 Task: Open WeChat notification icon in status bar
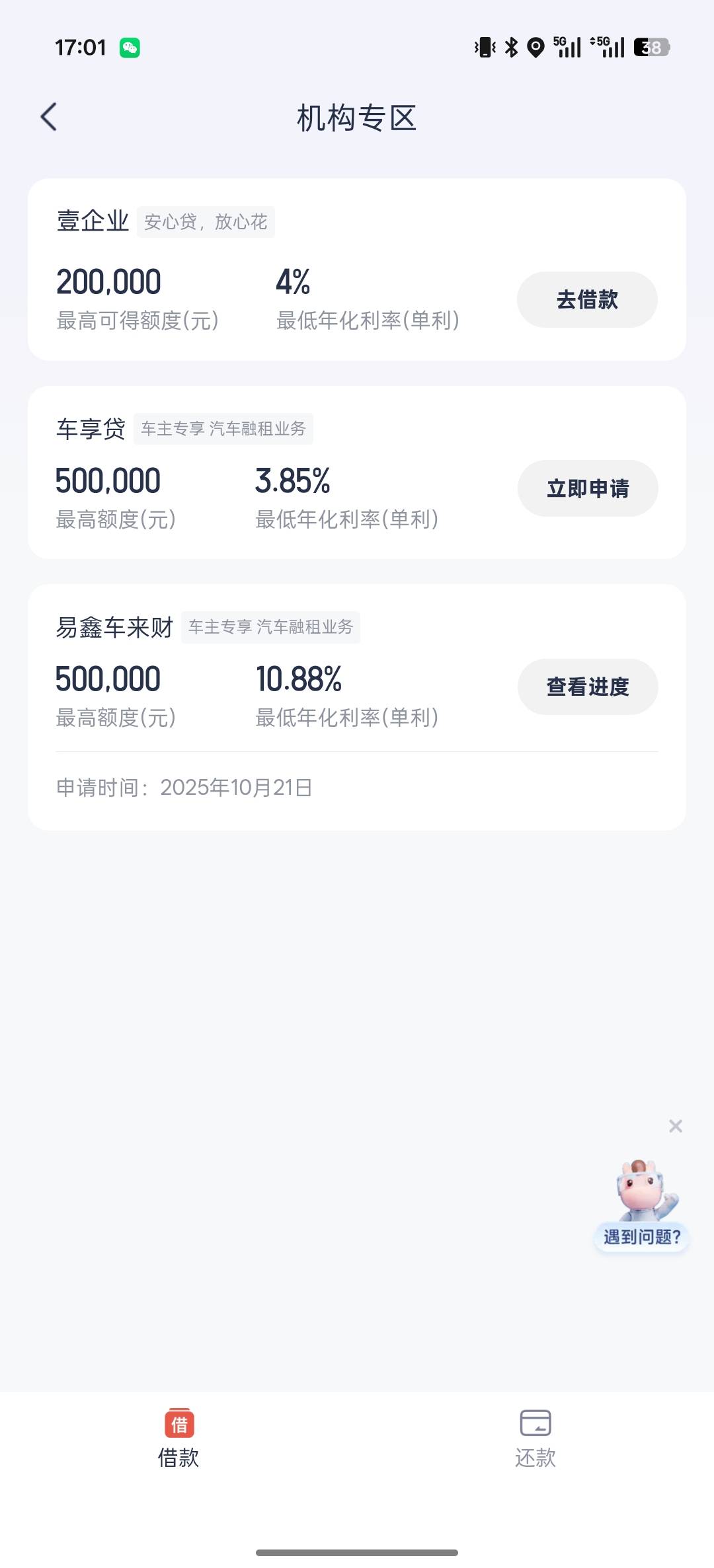pyautogui.click(x=130, y=48)
